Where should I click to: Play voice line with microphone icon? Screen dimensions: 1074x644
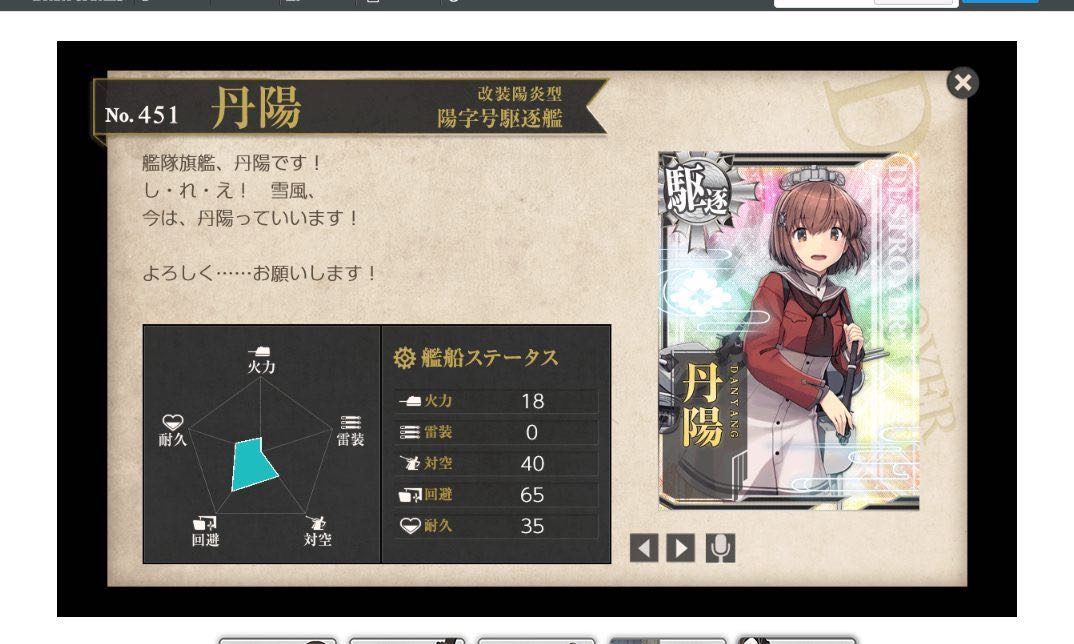tap(720, 548)
